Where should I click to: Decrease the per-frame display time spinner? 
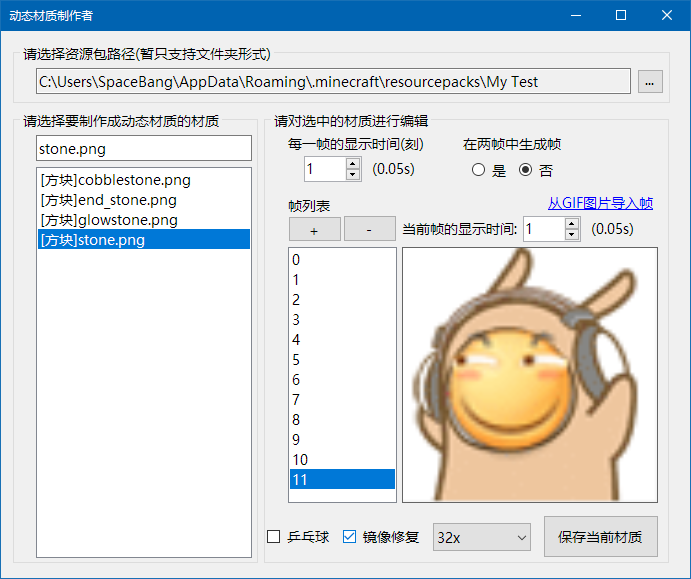tap(353, 174)
